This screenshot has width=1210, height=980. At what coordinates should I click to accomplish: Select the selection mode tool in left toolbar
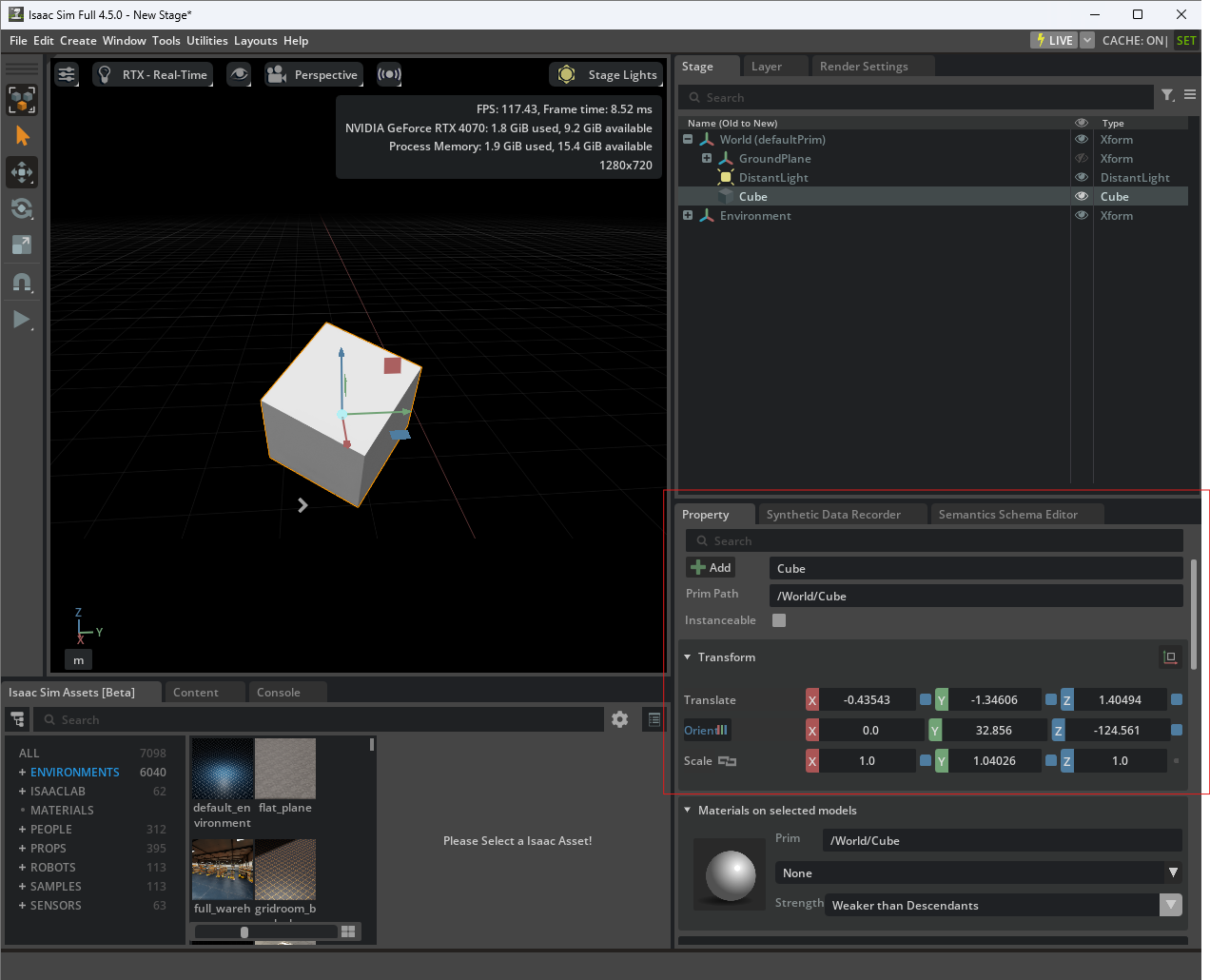click(22, 99)
